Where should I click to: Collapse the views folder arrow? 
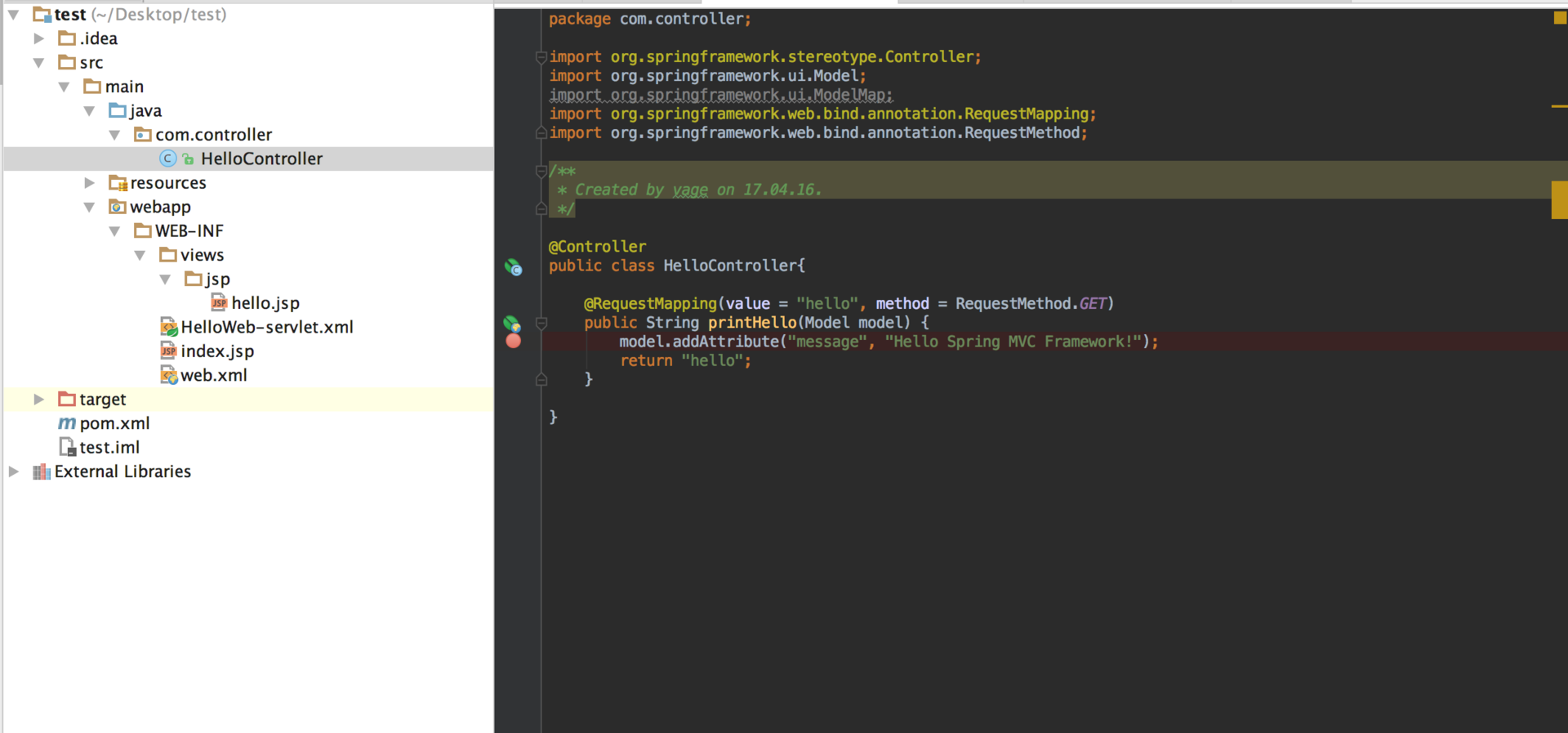click(x=140, y=256)
